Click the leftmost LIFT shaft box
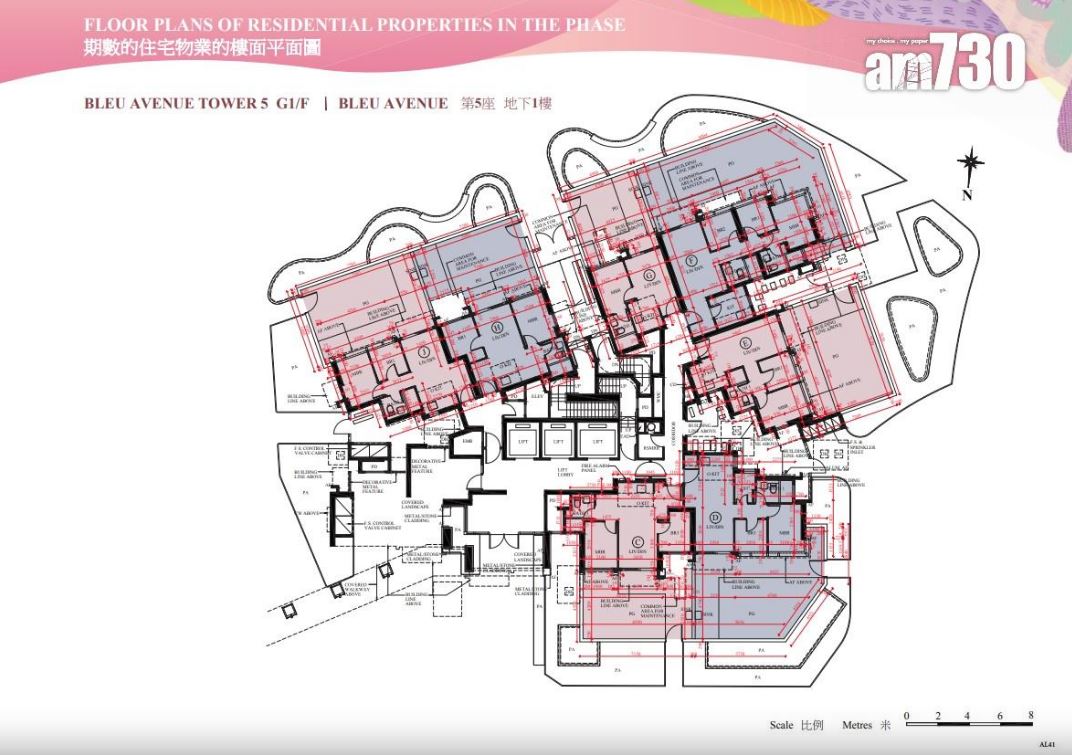Viewport: 1072px width, 755px height. point(520,440)
